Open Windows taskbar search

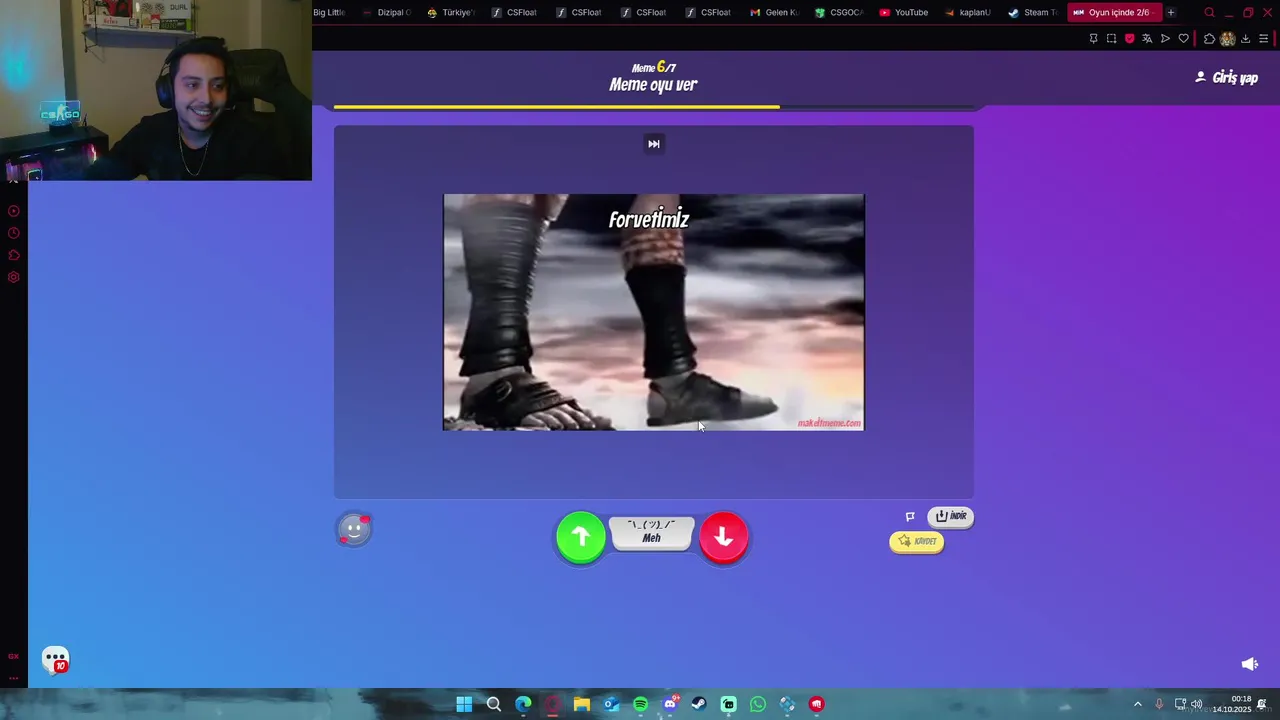494,704
